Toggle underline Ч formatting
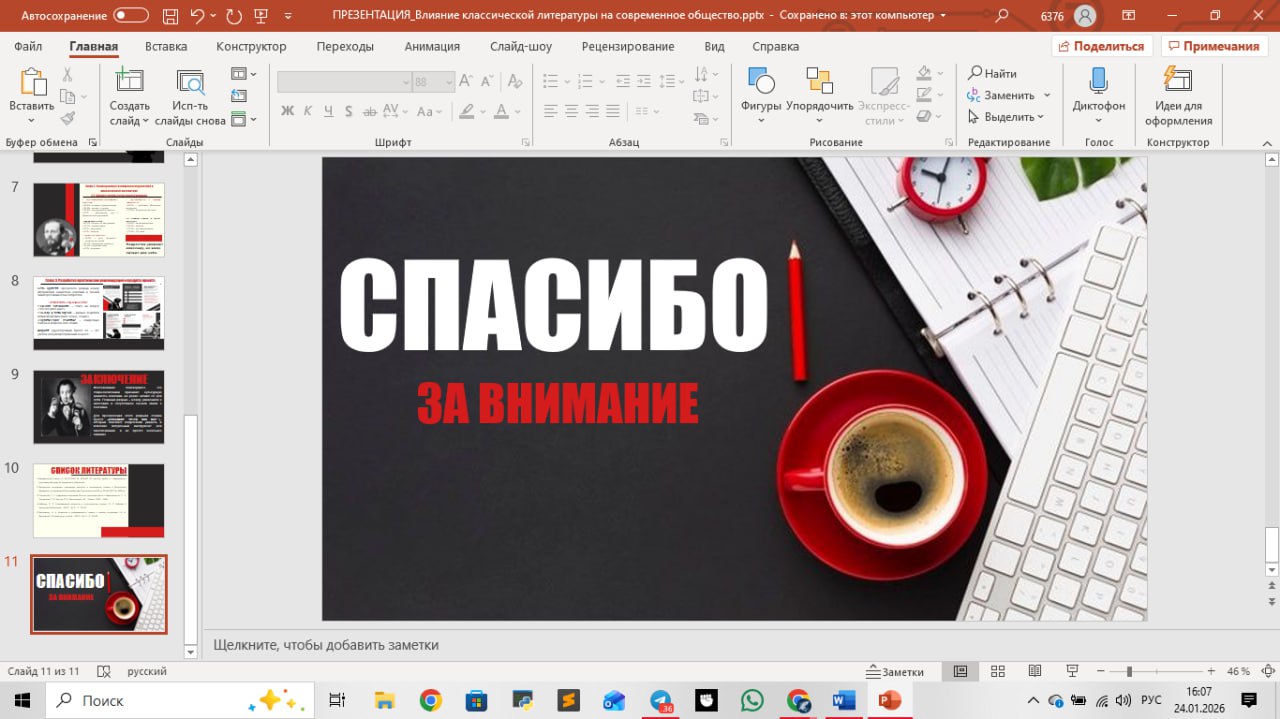Viewport: 1280px width, 719px height. pyautogui.click(x=328, y=111)
